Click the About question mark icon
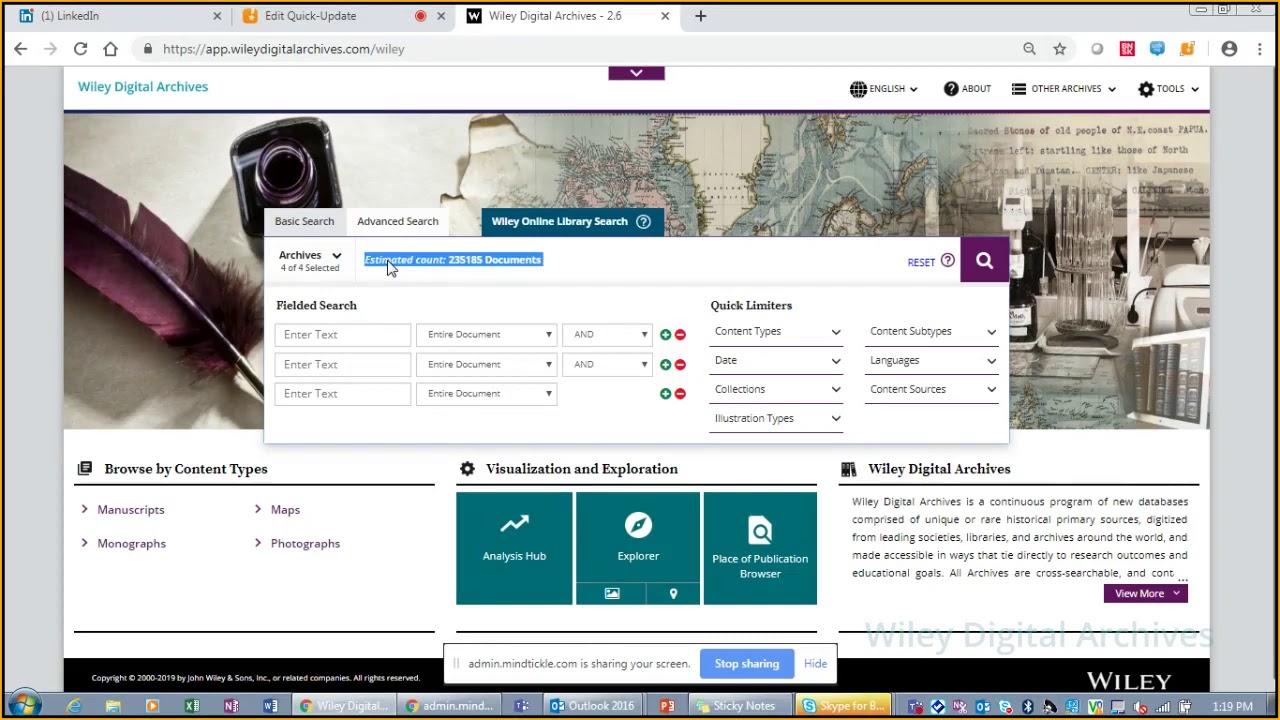This screenshot has height=720, width=1280. click(x=951, y=89)
